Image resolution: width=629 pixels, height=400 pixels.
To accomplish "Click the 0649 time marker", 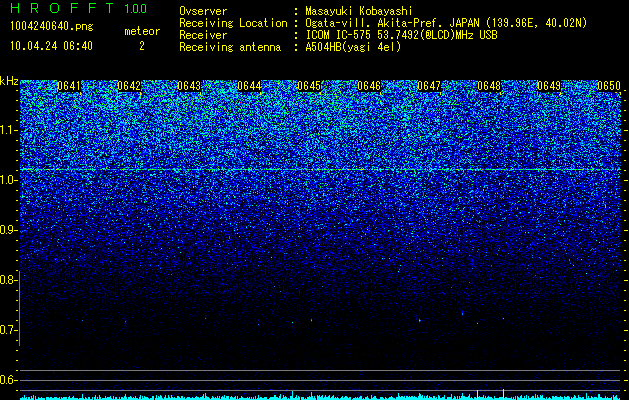I will 549,86.
